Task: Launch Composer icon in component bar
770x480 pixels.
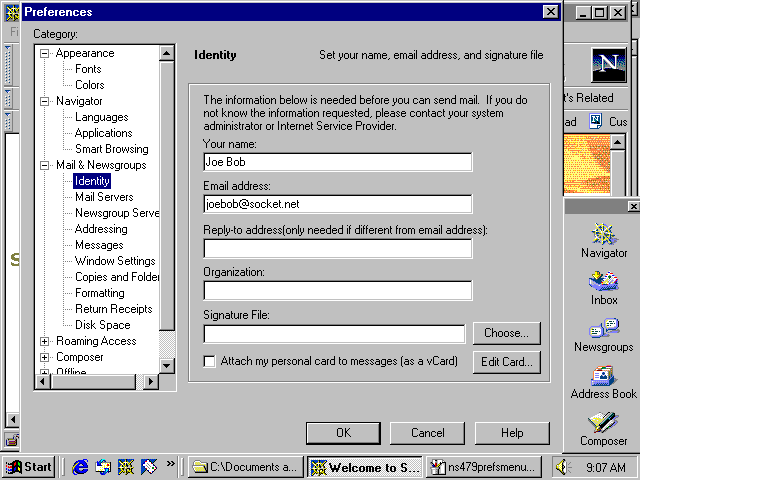Action: 604,429
